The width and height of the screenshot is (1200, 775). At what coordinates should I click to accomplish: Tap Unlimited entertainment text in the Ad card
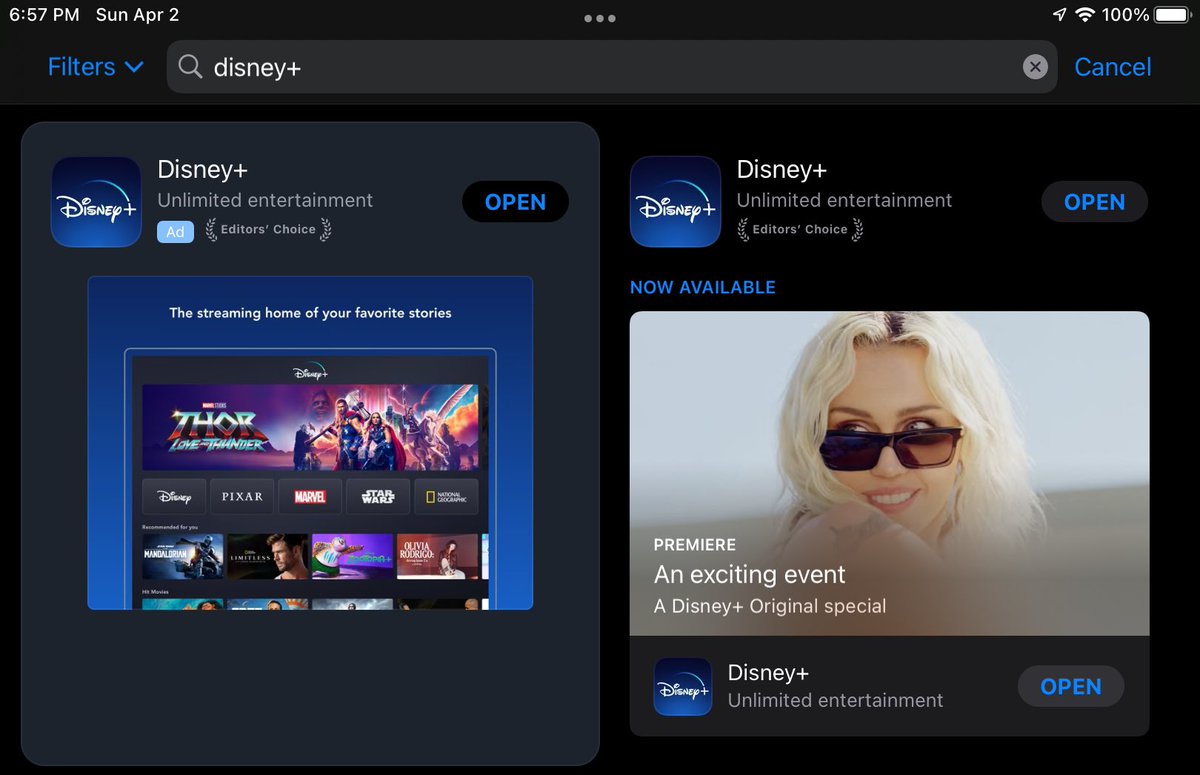[265, 200]
